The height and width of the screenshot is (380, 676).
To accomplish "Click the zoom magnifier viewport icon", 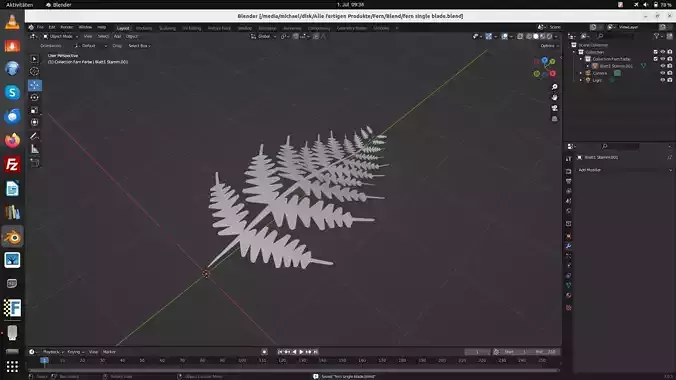I will click(x=554, y=87).
